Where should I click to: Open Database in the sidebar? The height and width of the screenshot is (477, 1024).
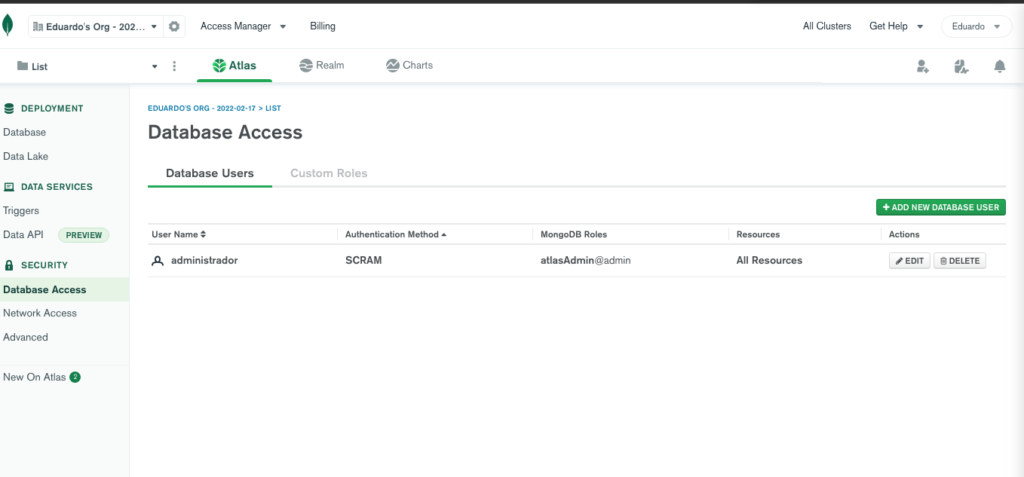click(25, 132)
